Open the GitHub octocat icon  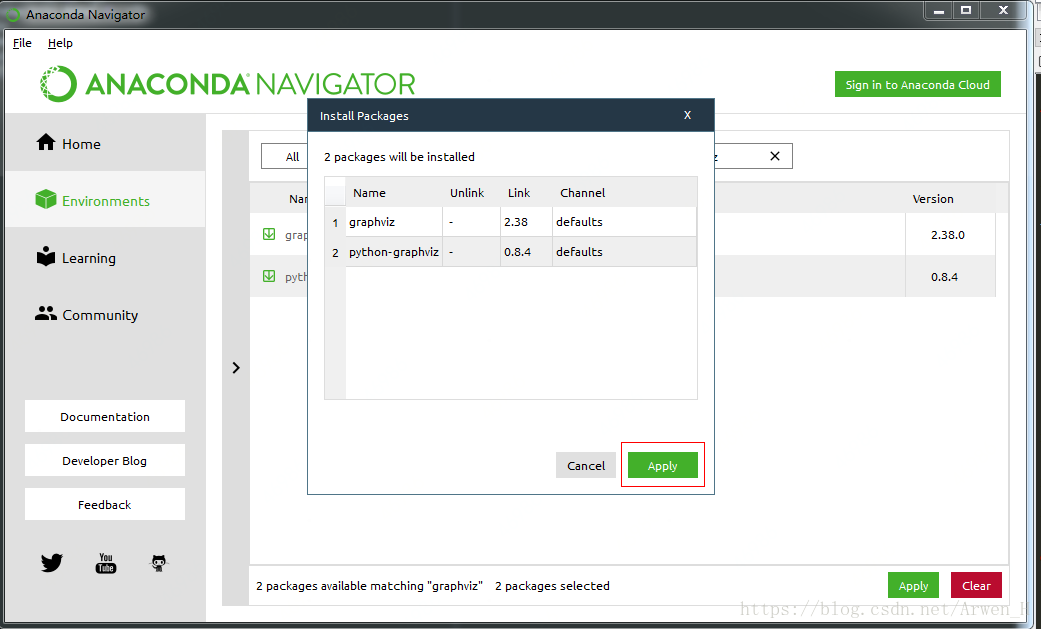click(159, 563)
